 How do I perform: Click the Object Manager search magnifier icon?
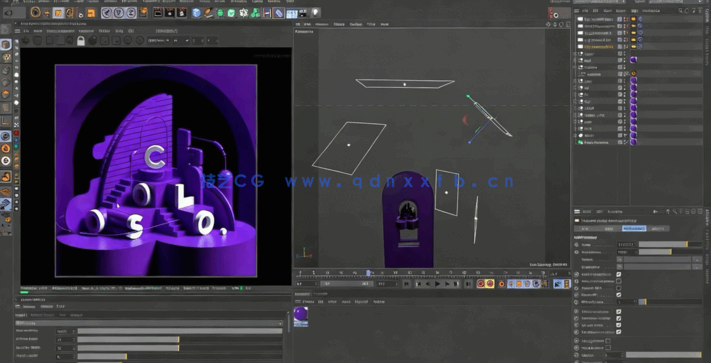pos(680,10)
